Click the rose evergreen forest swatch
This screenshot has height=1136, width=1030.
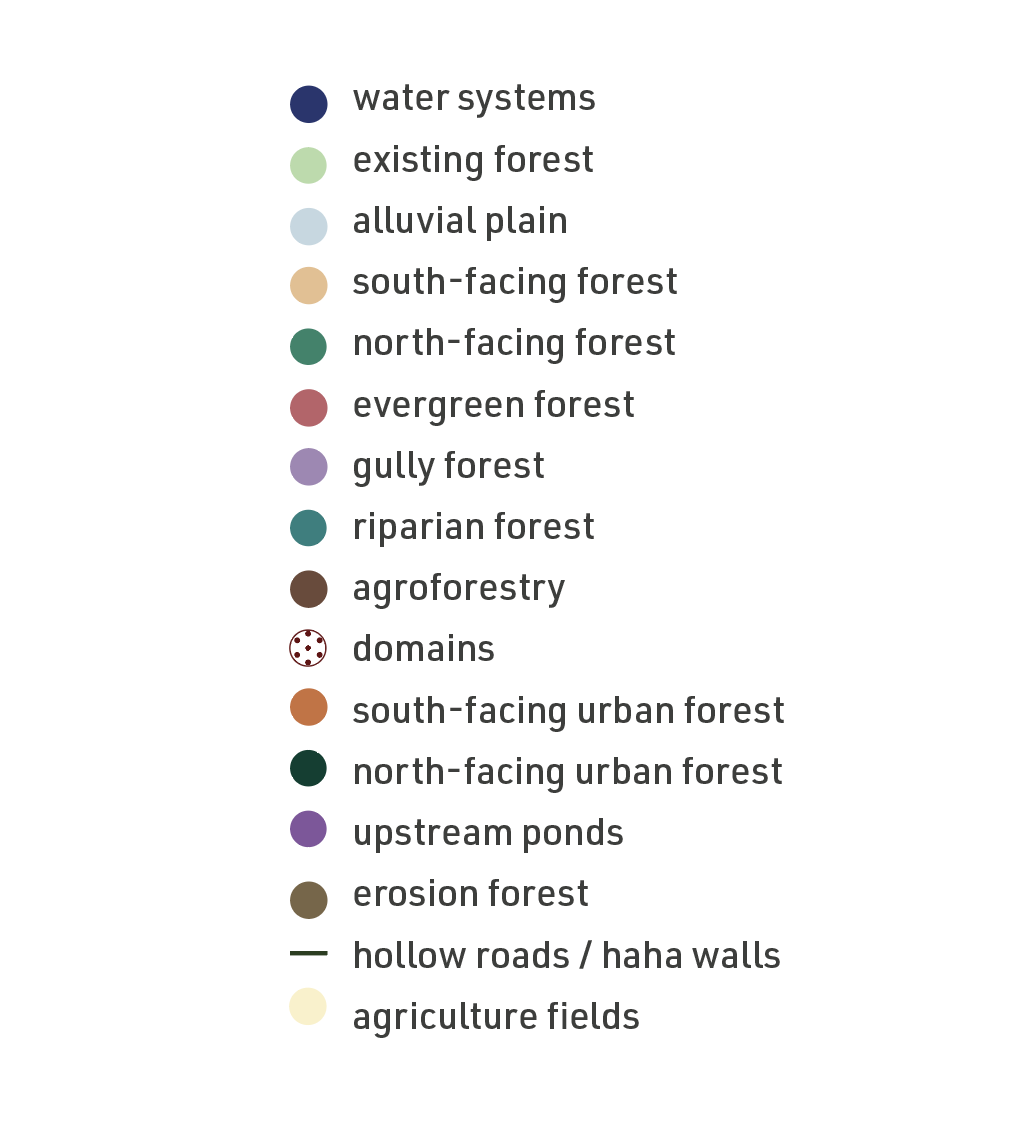tap(309, 408)
